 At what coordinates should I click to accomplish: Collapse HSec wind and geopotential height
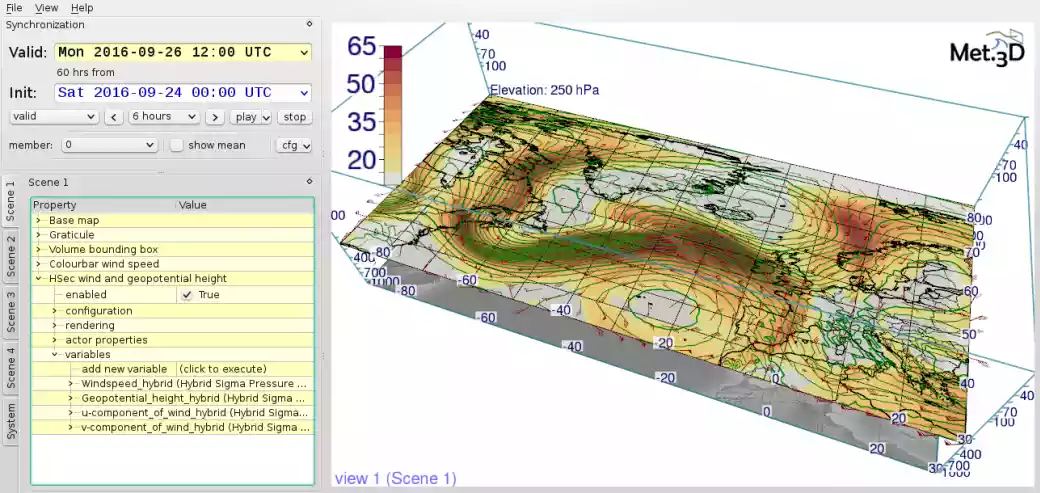[38, 279]
